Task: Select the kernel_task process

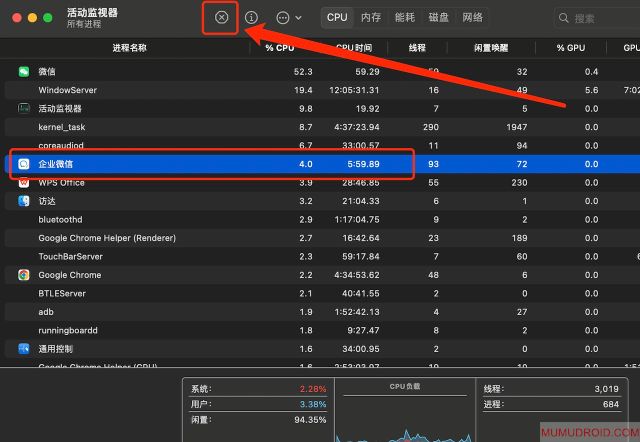Action: 62,127
